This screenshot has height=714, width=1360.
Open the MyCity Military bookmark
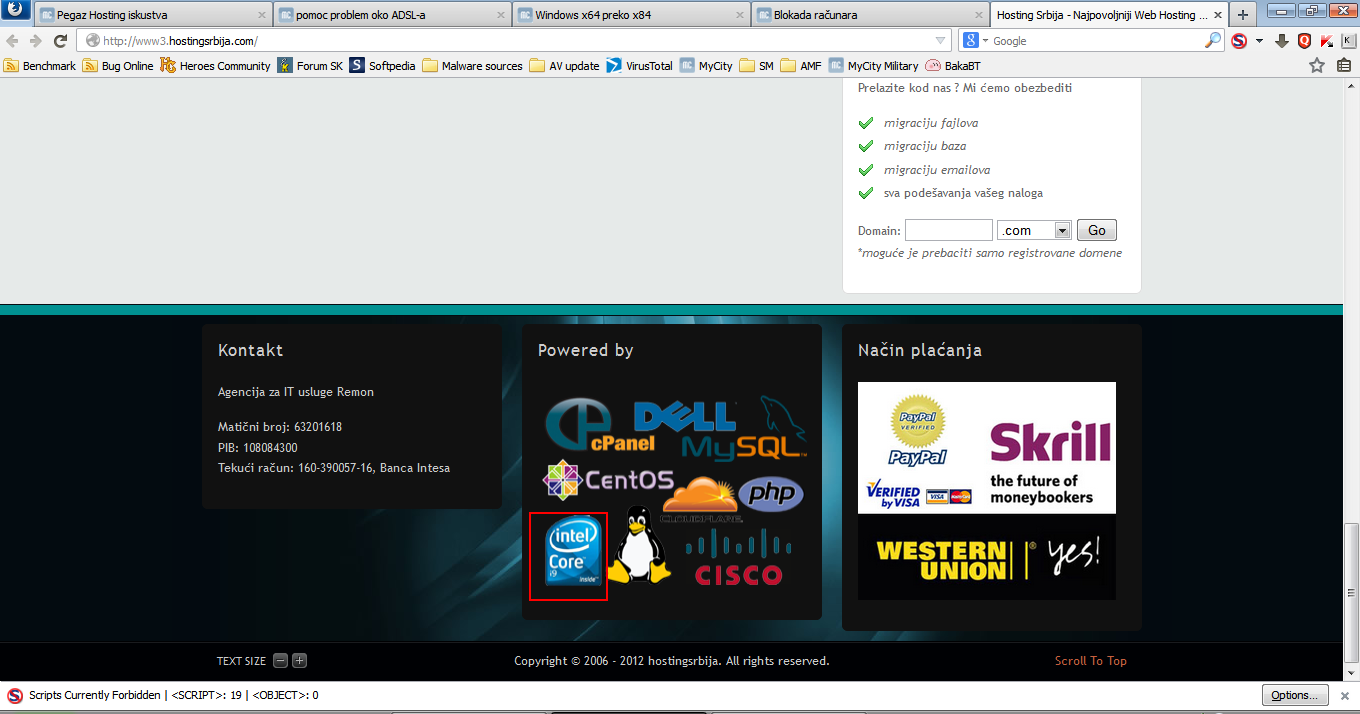pyautogui.click(x=873, y=65)
